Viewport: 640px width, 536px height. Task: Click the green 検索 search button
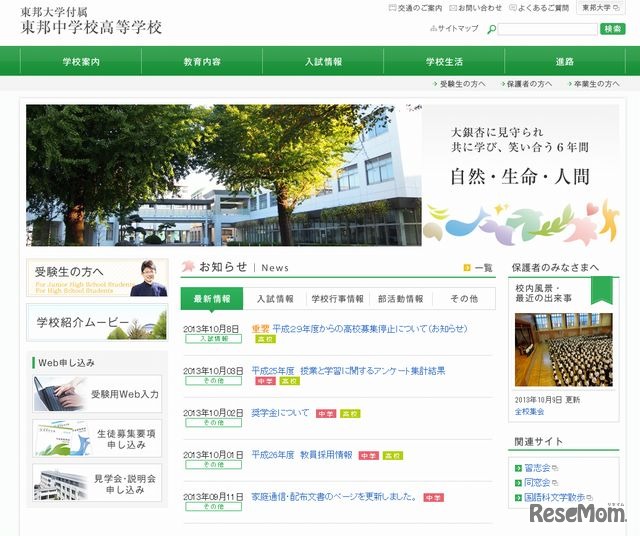coord(613,29)
